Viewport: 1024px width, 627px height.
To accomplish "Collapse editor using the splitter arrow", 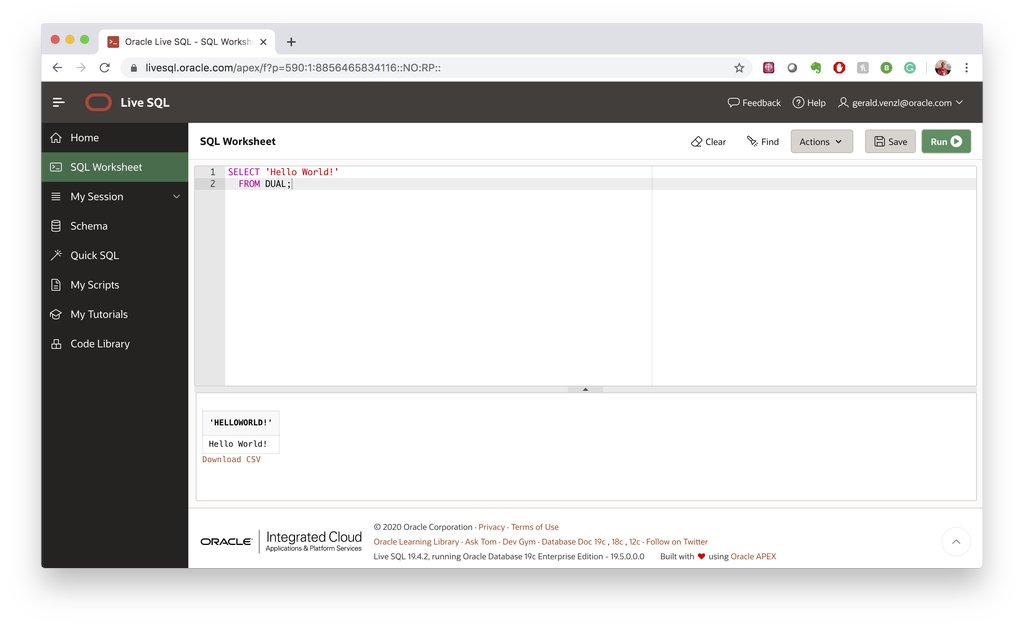I will pos(585,389).
